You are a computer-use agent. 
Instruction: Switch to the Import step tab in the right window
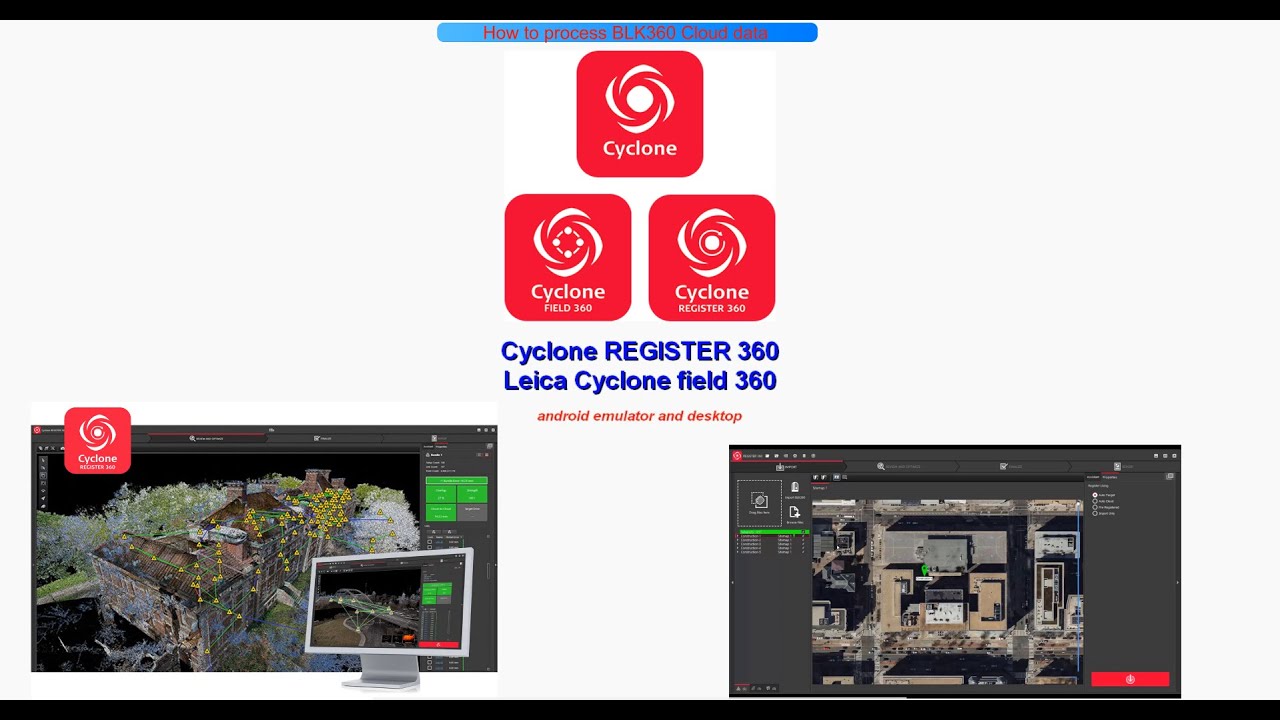pyautogui.click(x=786, y=467)
